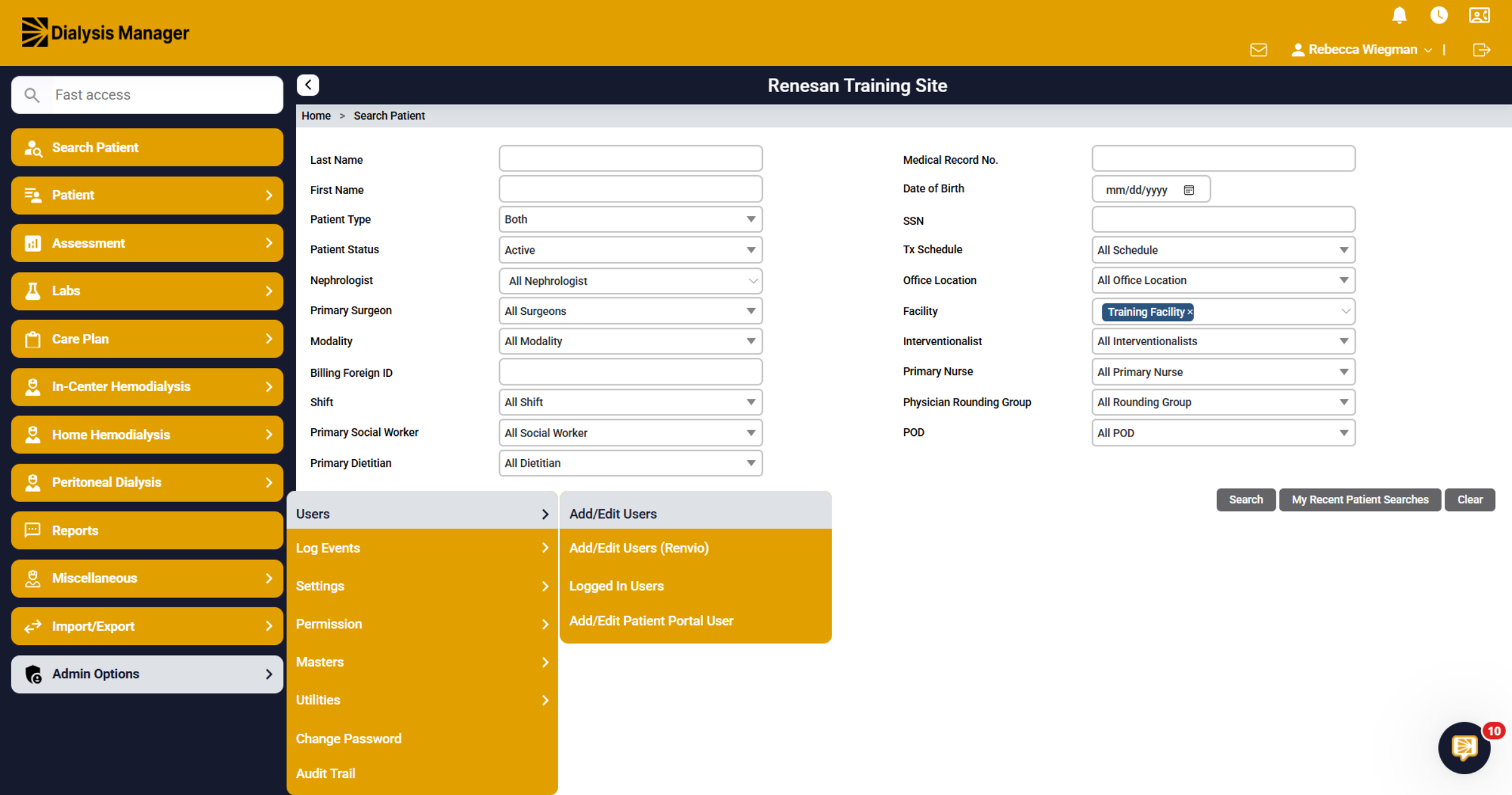Collapse the sidebar with back arrow button

[x=308, y=85]
